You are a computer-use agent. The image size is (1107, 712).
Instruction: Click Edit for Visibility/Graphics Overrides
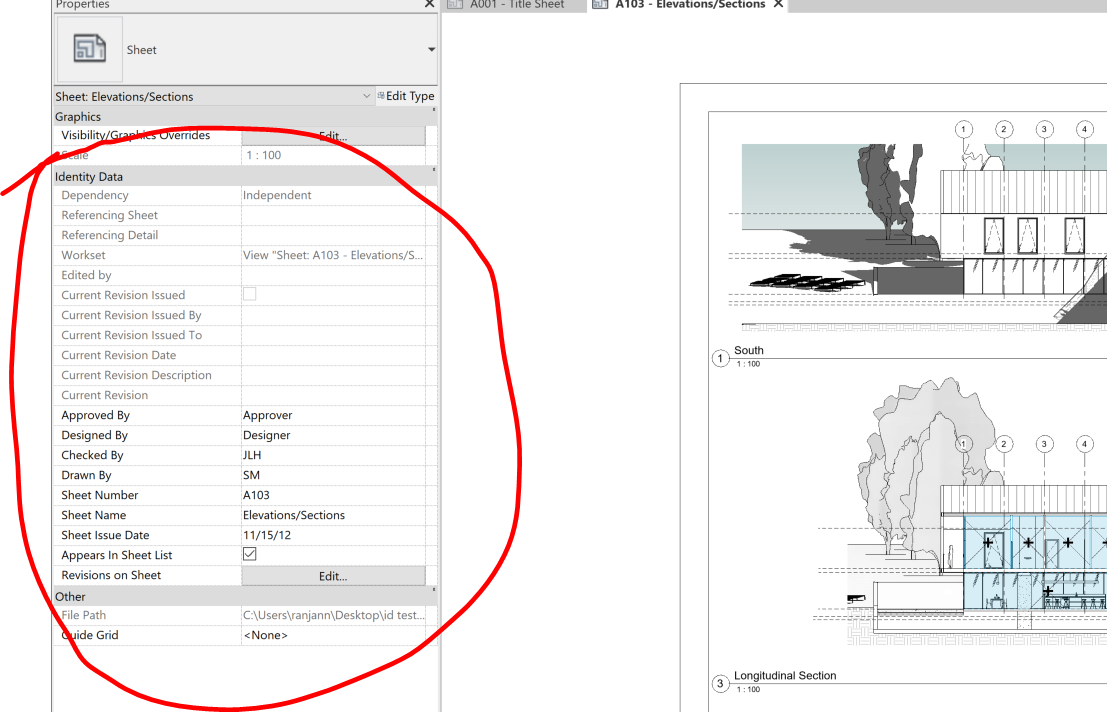pyautogui.click(x=333, y=135)
